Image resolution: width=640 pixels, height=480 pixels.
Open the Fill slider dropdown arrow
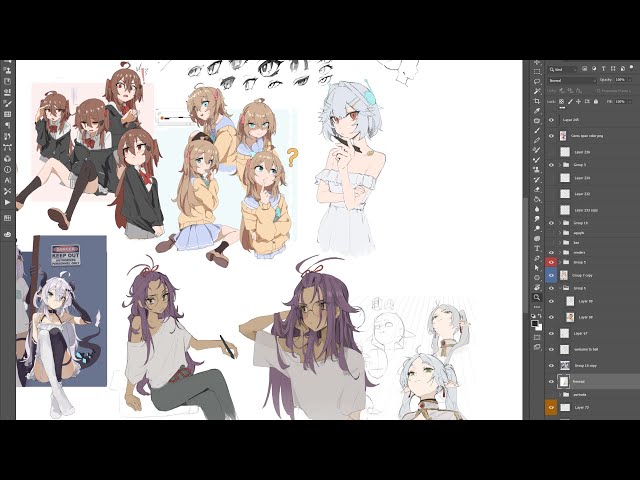(x=630, y=101)
